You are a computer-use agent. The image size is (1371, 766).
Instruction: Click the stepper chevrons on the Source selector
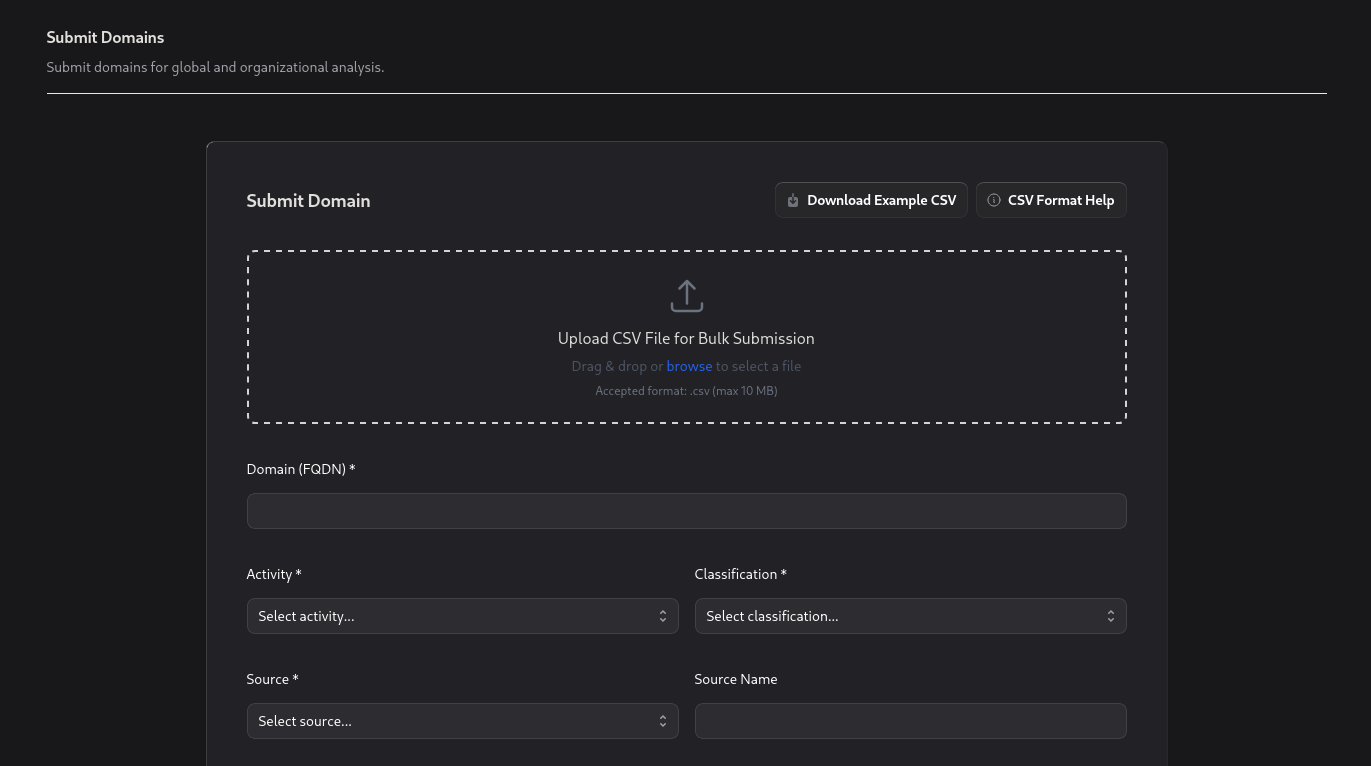[663, 721]
